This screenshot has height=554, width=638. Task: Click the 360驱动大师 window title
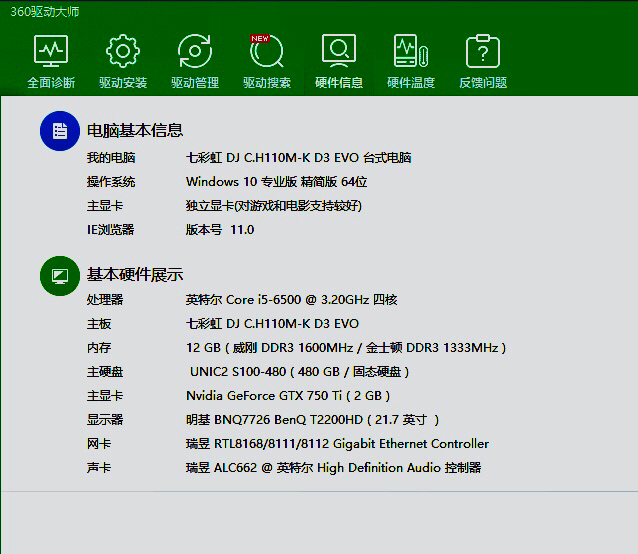tap(45, 12)
